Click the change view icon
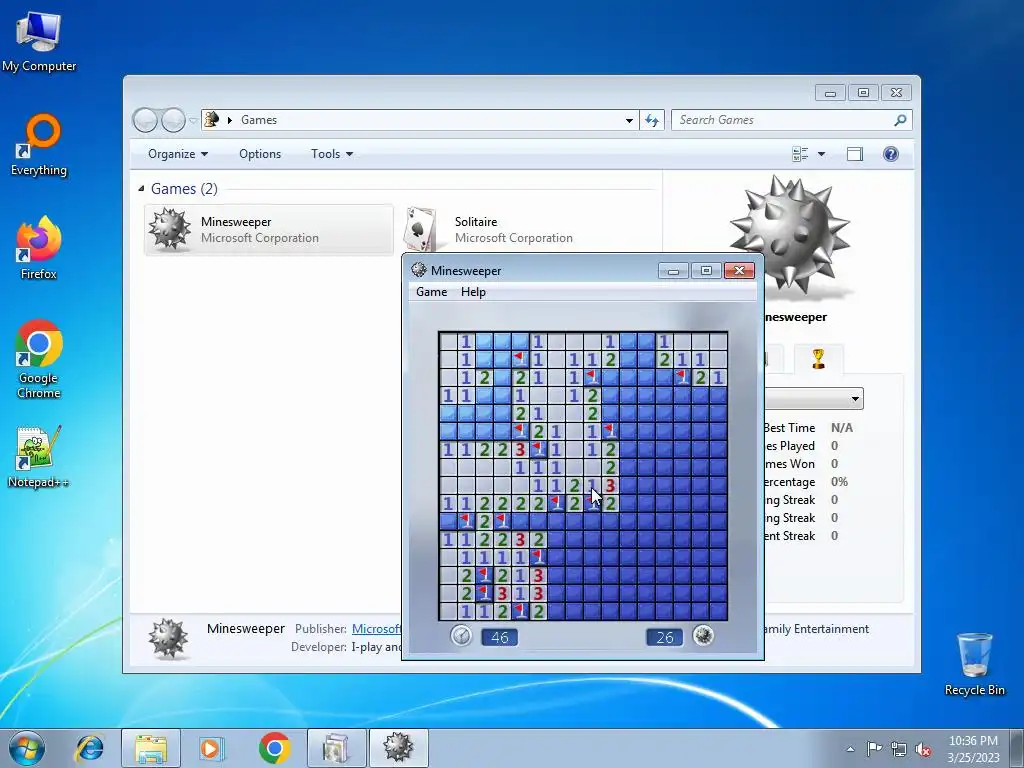Screen dimensions: 1024x768 (x=800, y=154)
